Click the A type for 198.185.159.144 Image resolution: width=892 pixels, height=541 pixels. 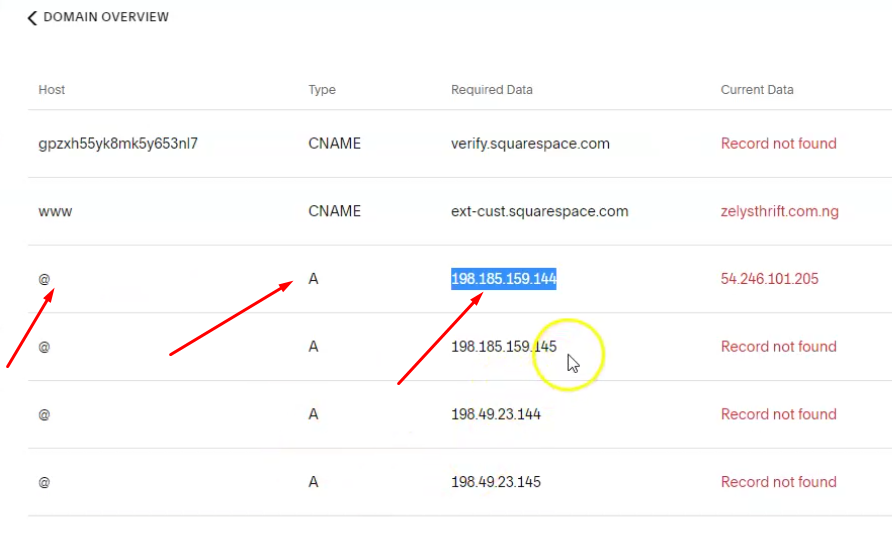313,279
